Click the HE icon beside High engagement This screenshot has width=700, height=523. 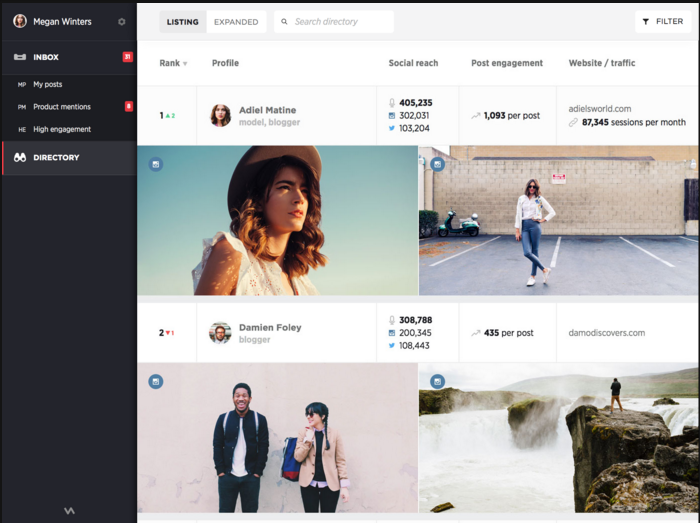[x=22, y=129]
